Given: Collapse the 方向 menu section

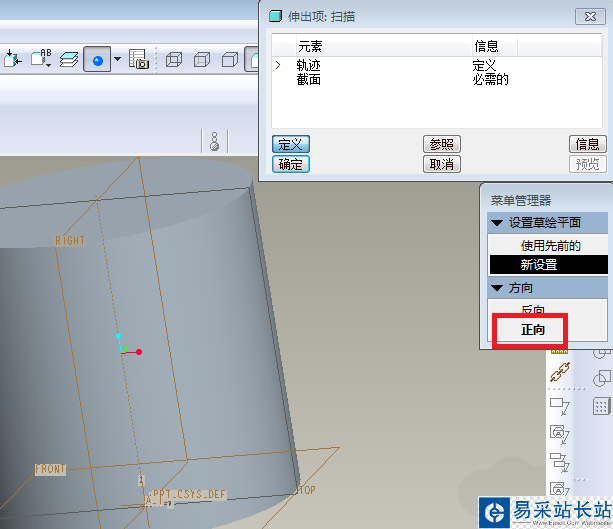Looking at the screenshot, I should 497,288.
